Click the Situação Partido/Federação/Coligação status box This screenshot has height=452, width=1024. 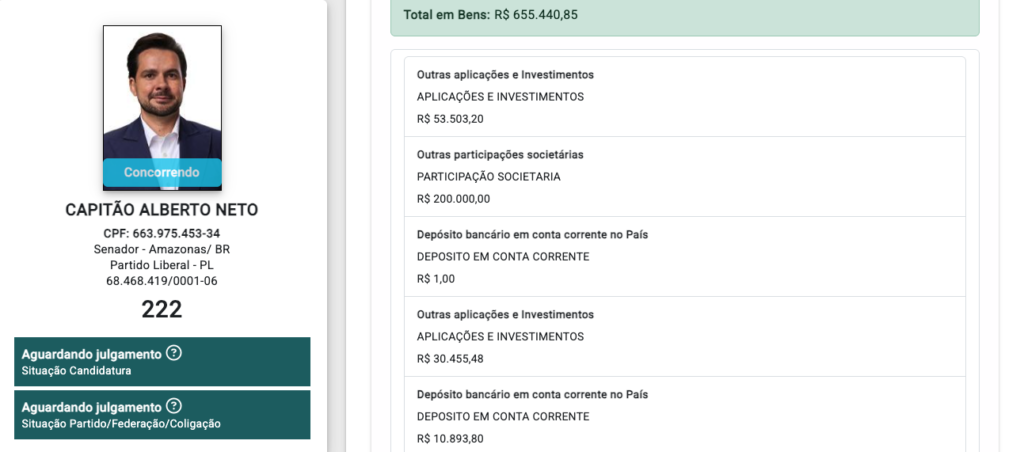coord(162,415)
